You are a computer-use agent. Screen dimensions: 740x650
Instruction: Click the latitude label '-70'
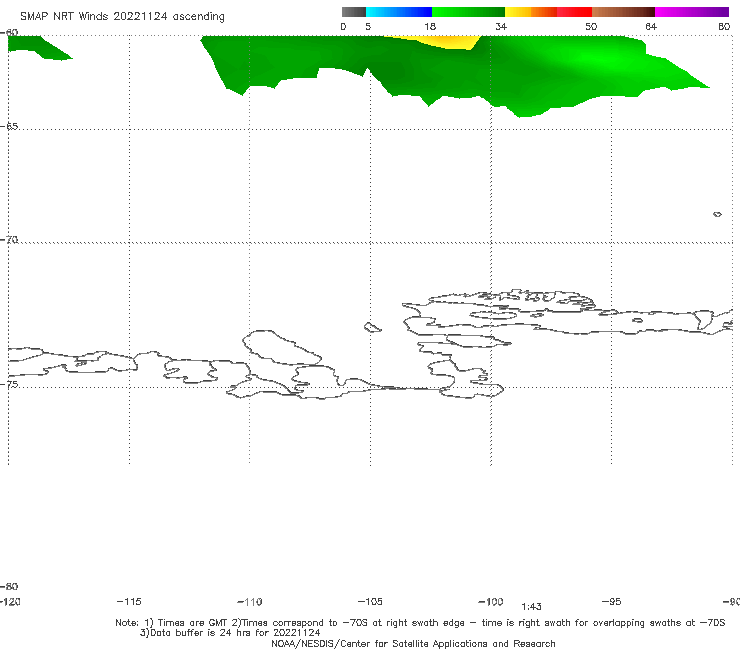9,240
